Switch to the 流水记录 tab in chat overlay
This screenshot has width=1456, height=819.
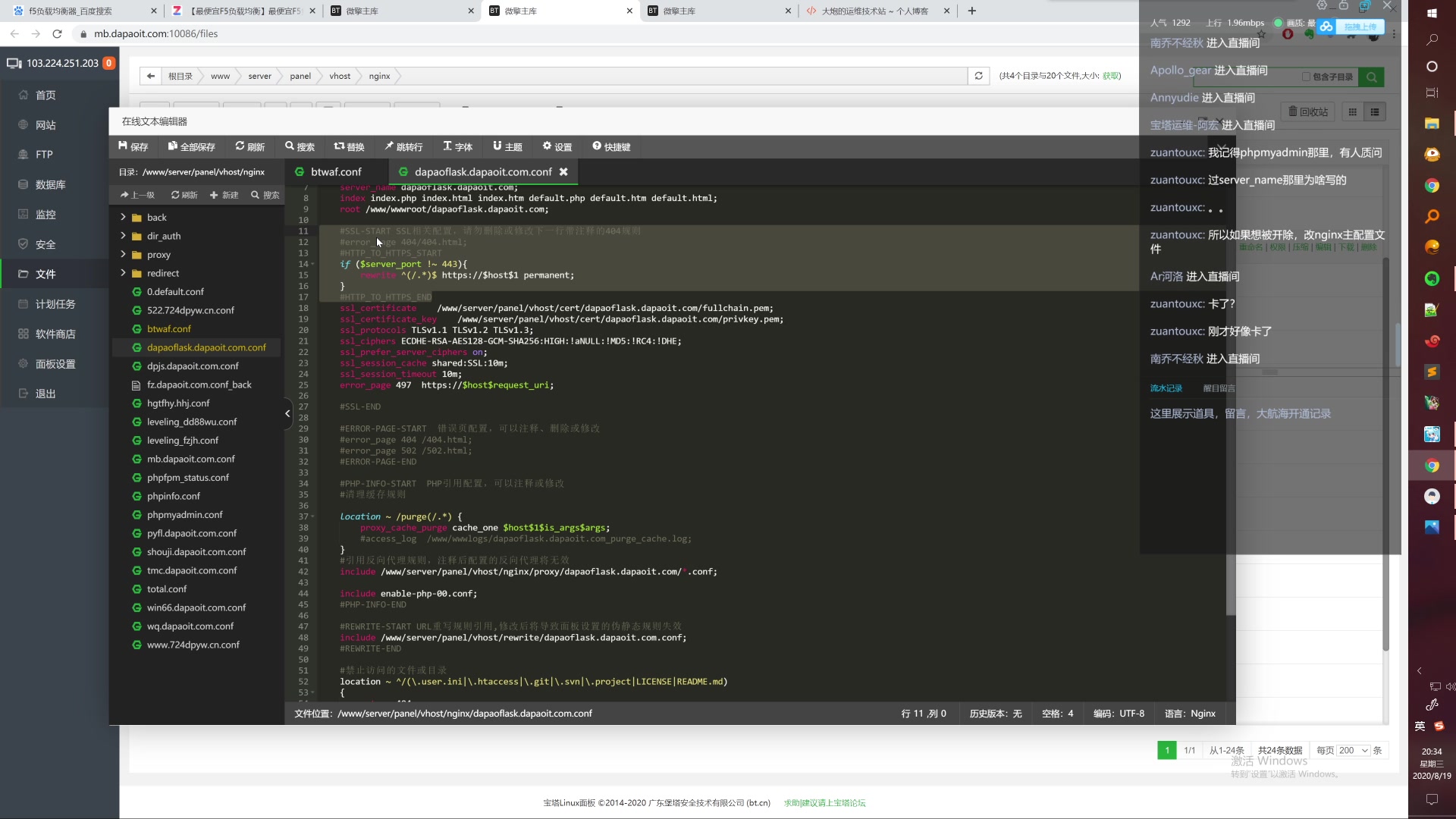click(x=1166, y=388)
